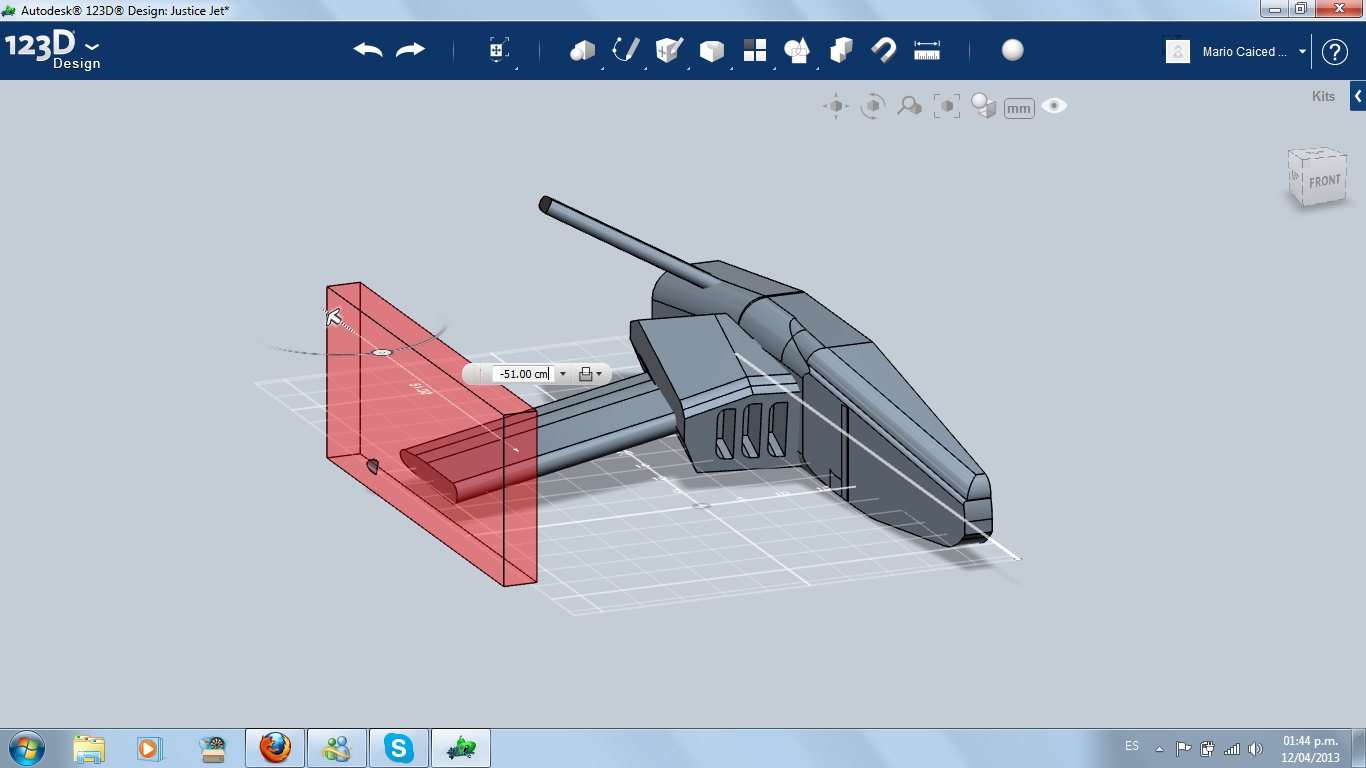Click the oval rotation handle on the arc
Viewport: 1366px width, 768px height.
click(x=381, y=352)
